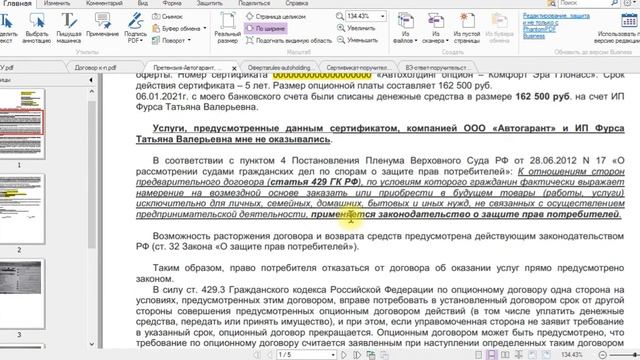Open the Буфер обмена dropdown
The height and width of the screenshot is (360, 640).
pos(179,29)
